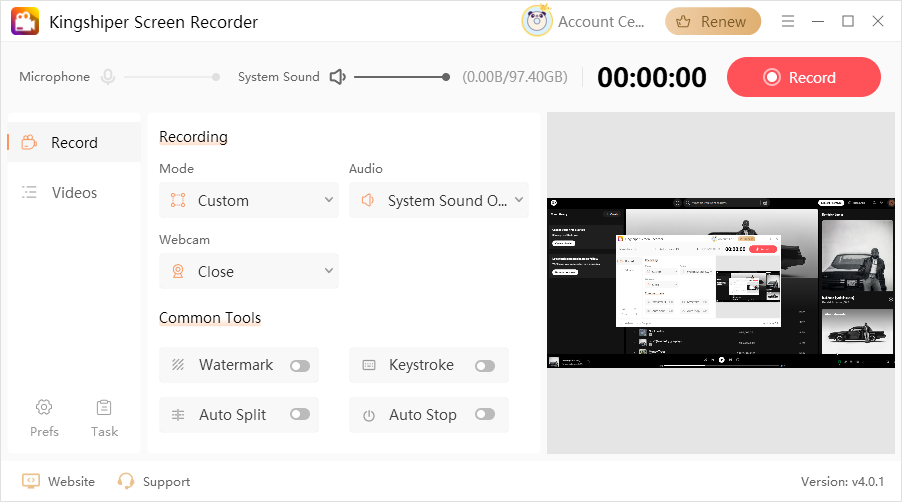Start recording with red Record button
The image size is (902, 502).
coord(804,77)
